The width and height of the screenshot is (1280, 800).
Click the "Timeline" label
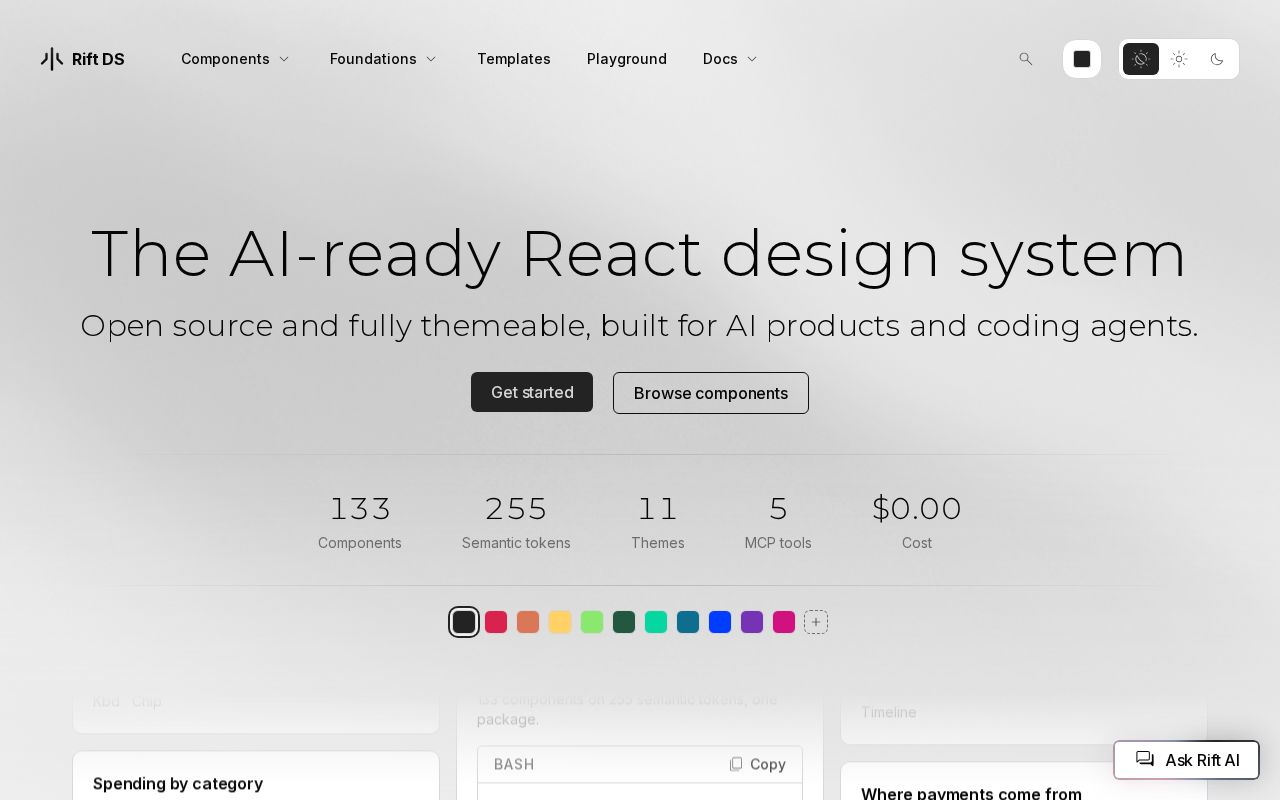pyautogui.click(x=889, y=712)
